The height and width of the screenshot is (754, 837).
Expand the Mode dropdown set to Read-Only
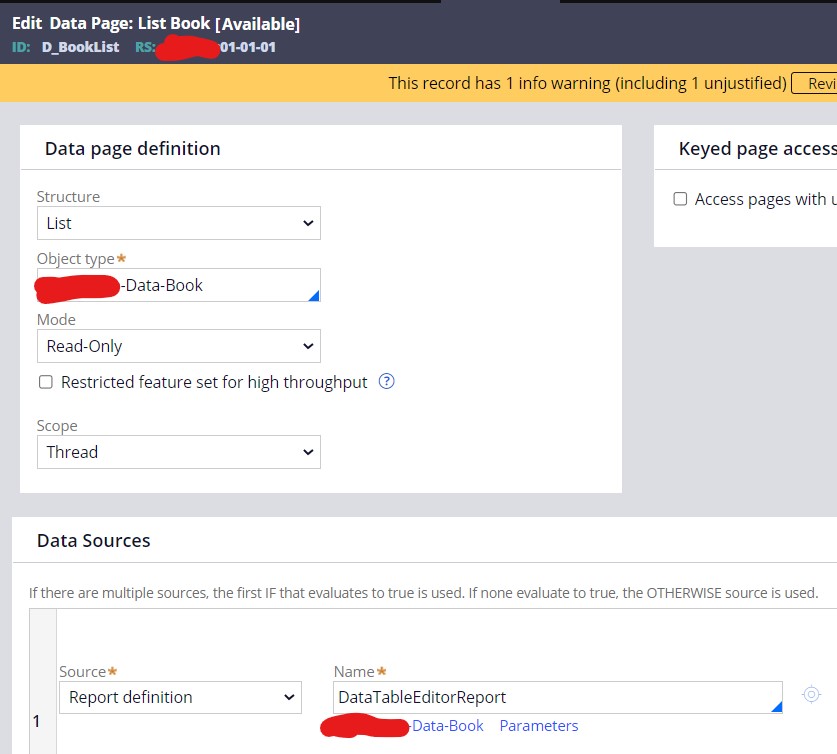179,346
